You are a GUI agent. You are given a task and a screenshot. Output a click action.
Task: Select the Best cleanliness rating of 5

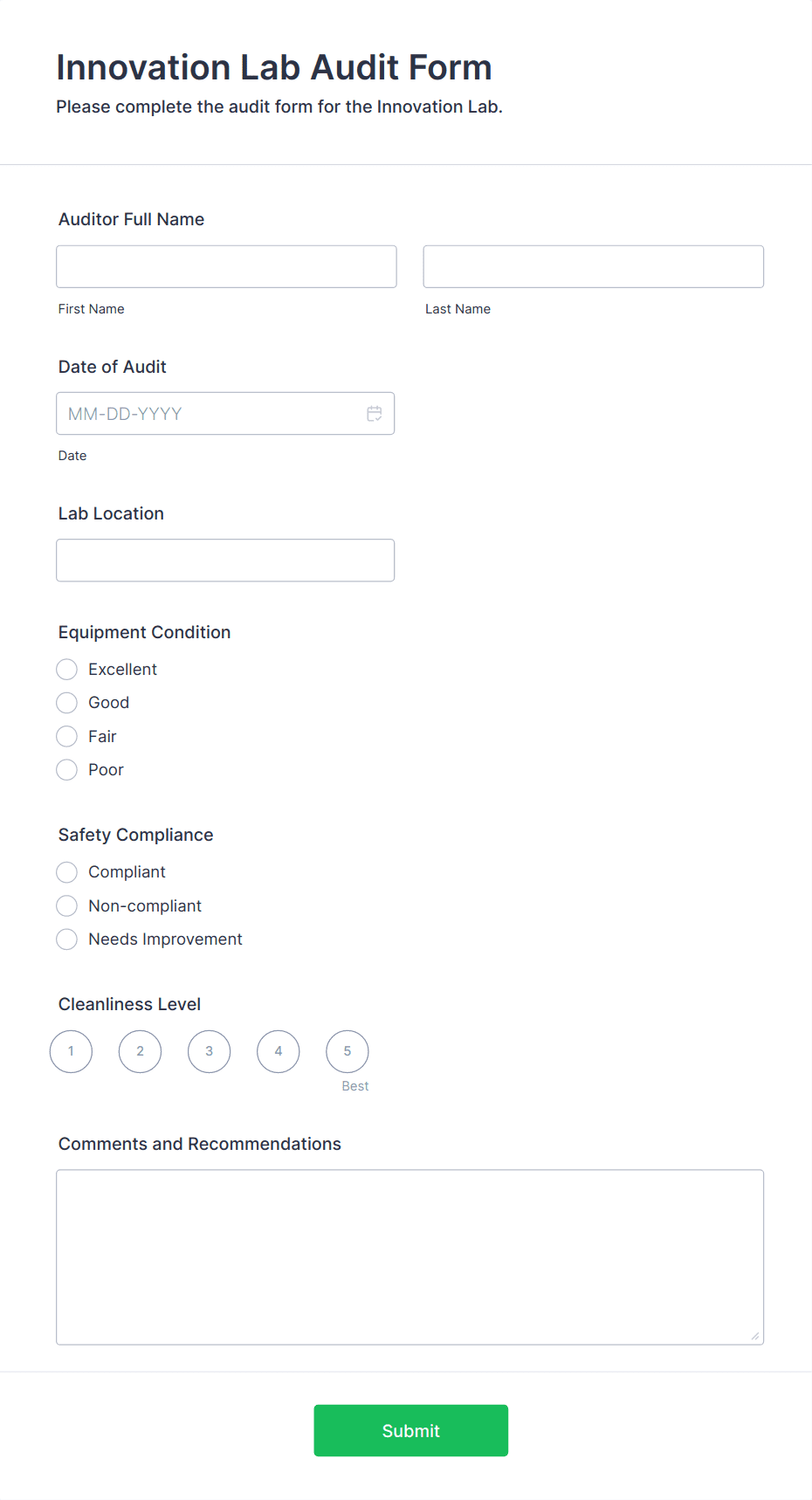(x=347, y=1051)
